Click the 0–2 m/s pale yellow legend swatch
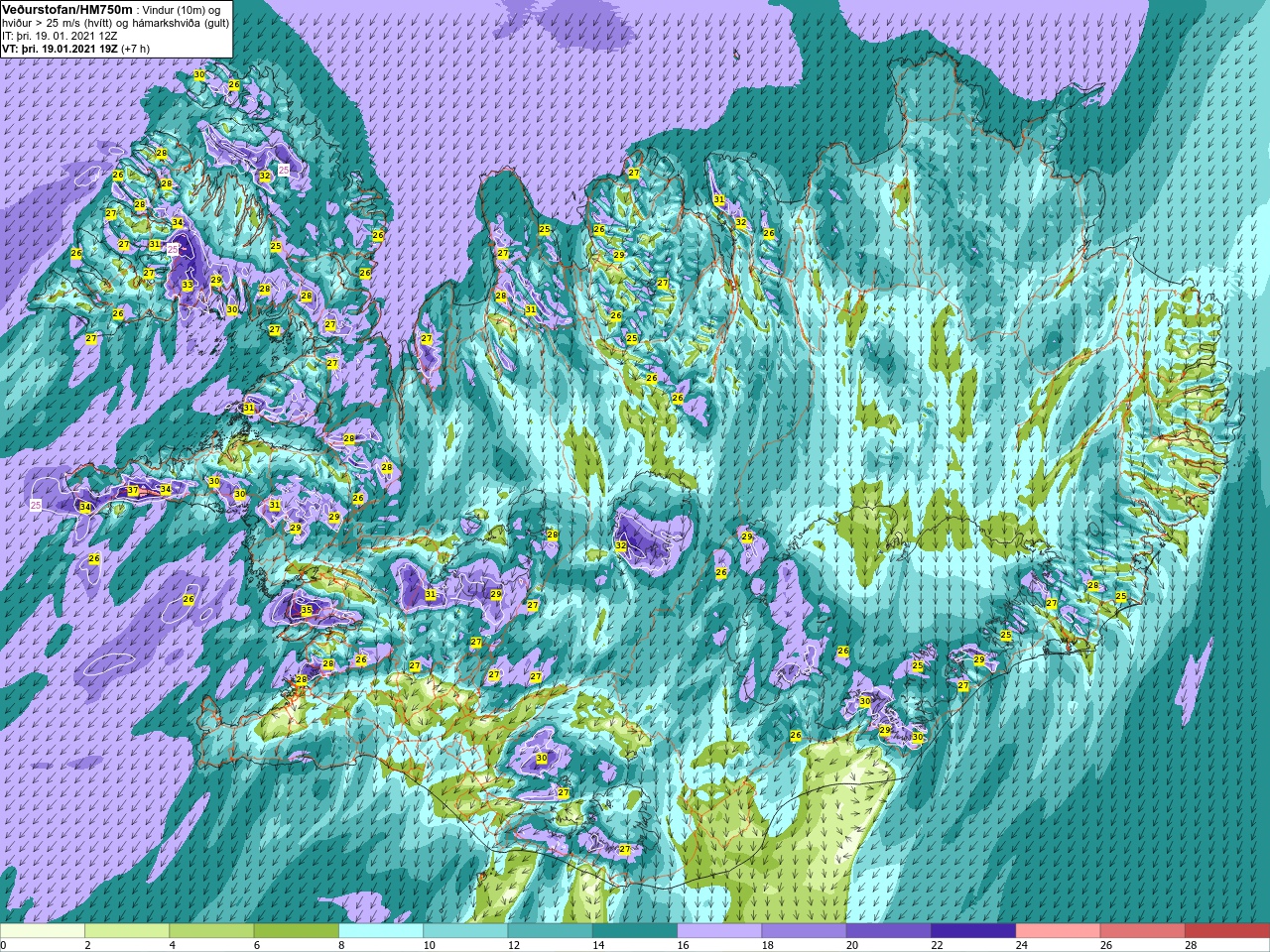 coord(43,931)
